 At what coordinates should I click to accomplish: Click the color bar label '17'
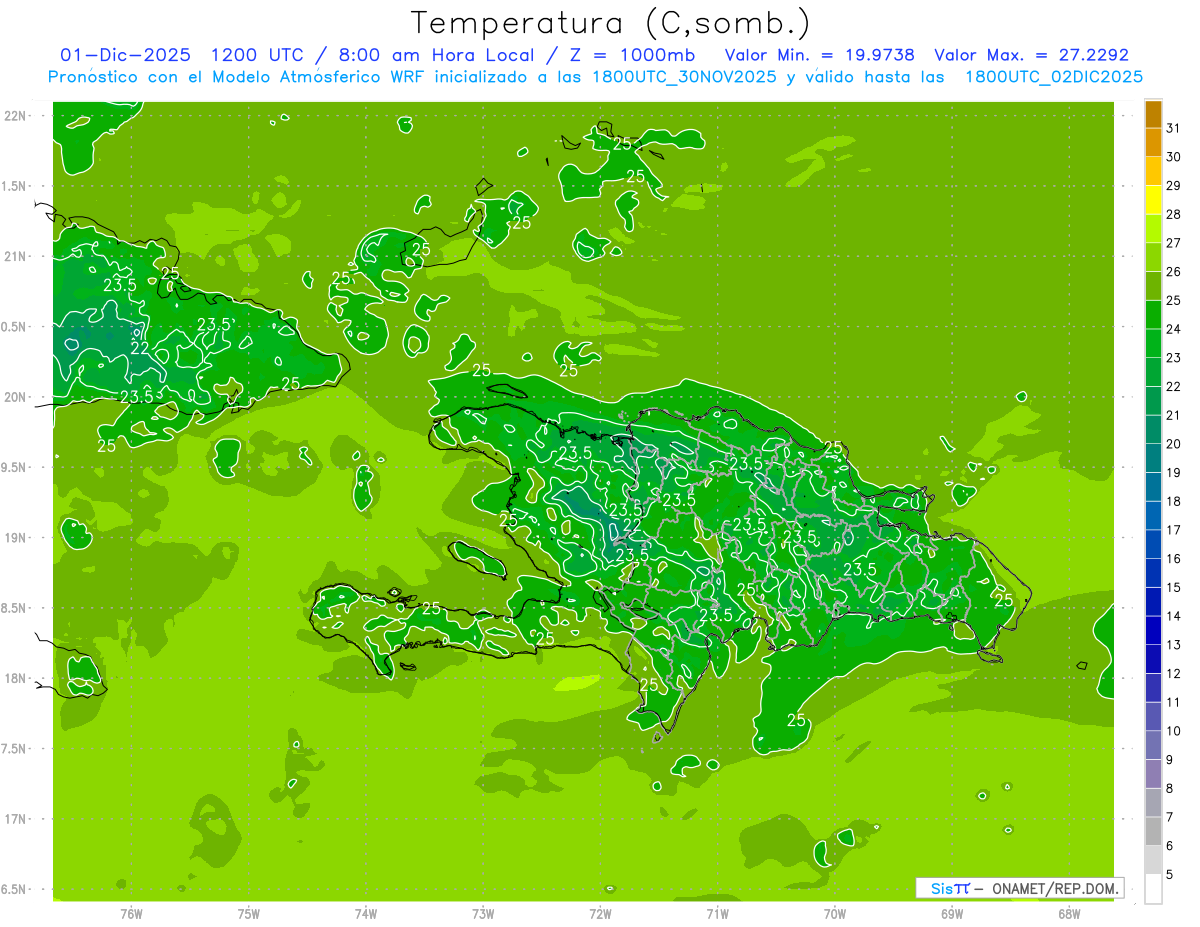point(1173,530)
